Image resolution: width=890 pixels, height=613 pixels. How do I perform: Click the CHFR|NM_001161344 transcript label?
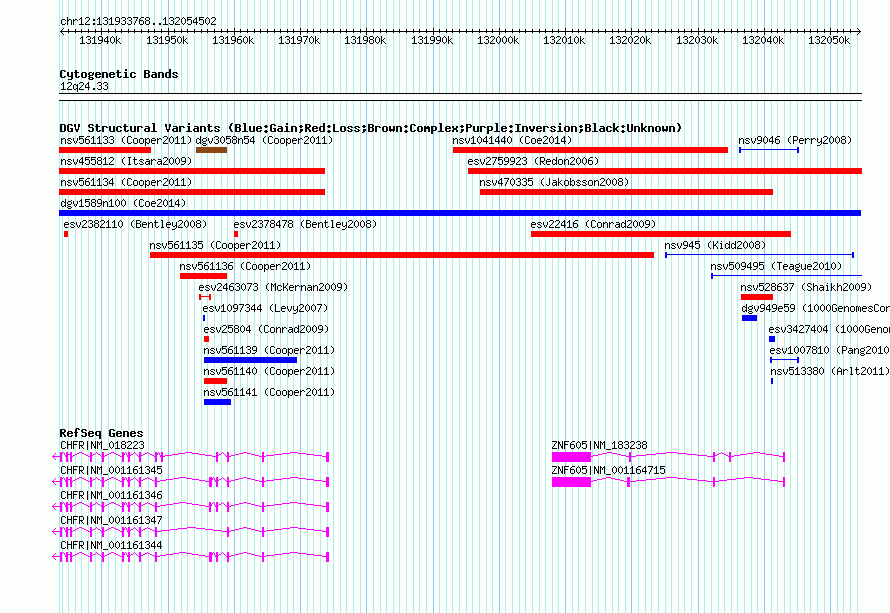point(111,545)
